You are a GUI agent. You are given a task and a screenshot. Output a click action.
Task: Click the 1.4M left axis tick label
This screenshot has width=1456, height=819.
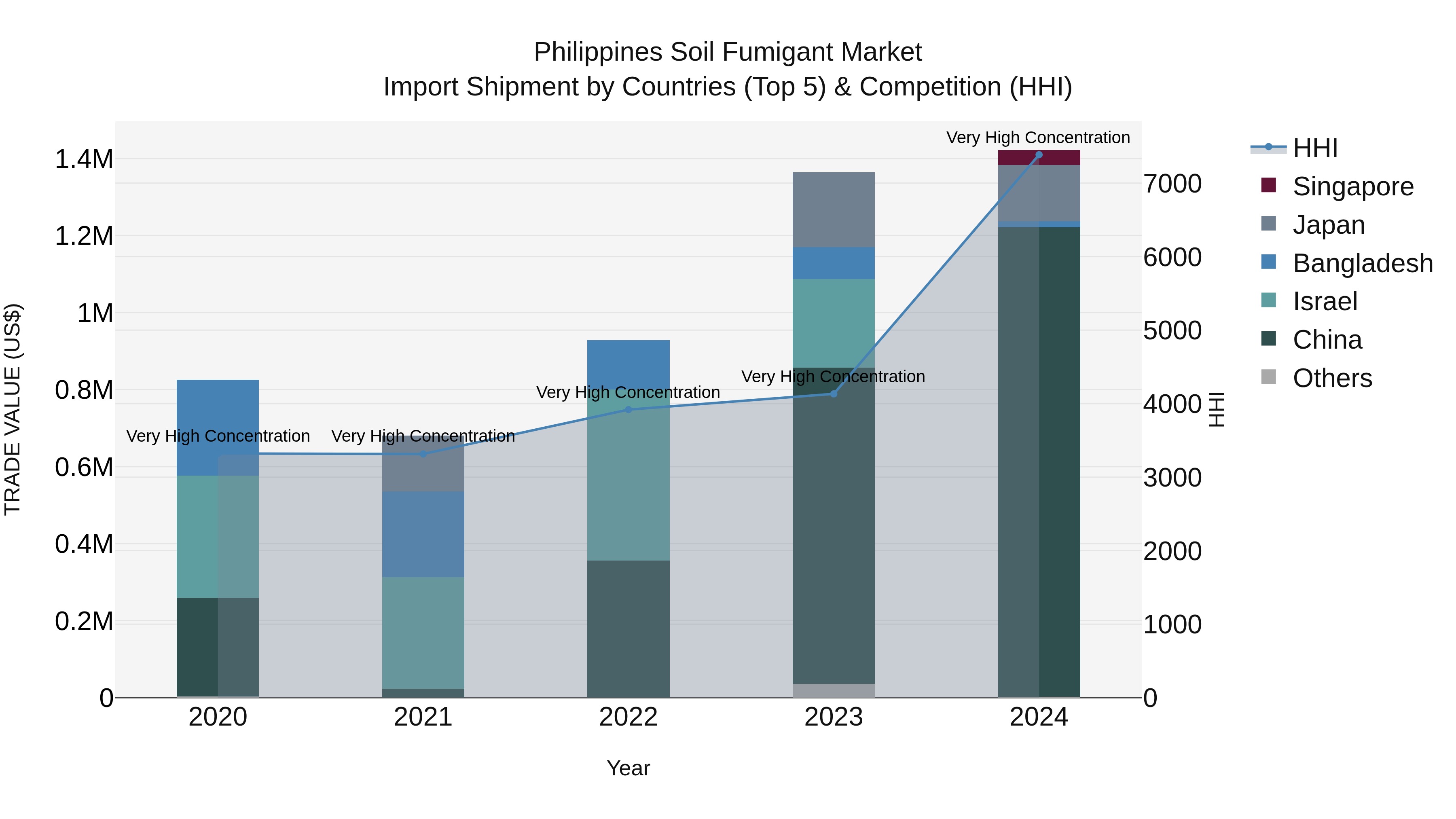pyautogui.click(x=84, y=159)
